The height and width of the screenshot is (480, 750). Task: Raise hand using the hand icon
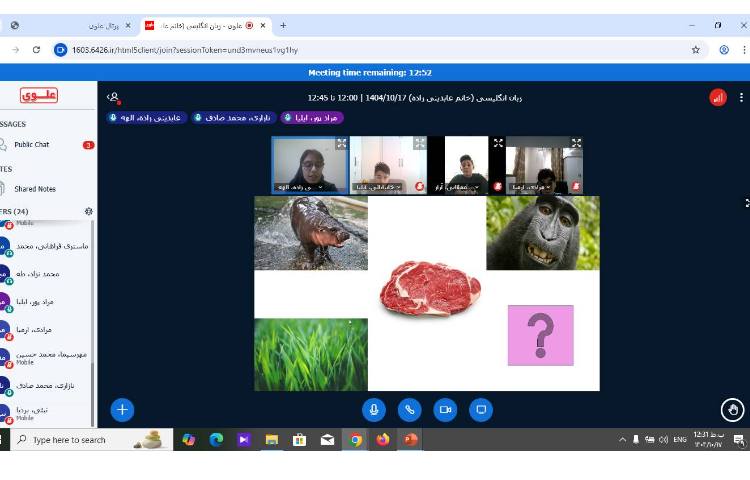click(x=732, y=410)
